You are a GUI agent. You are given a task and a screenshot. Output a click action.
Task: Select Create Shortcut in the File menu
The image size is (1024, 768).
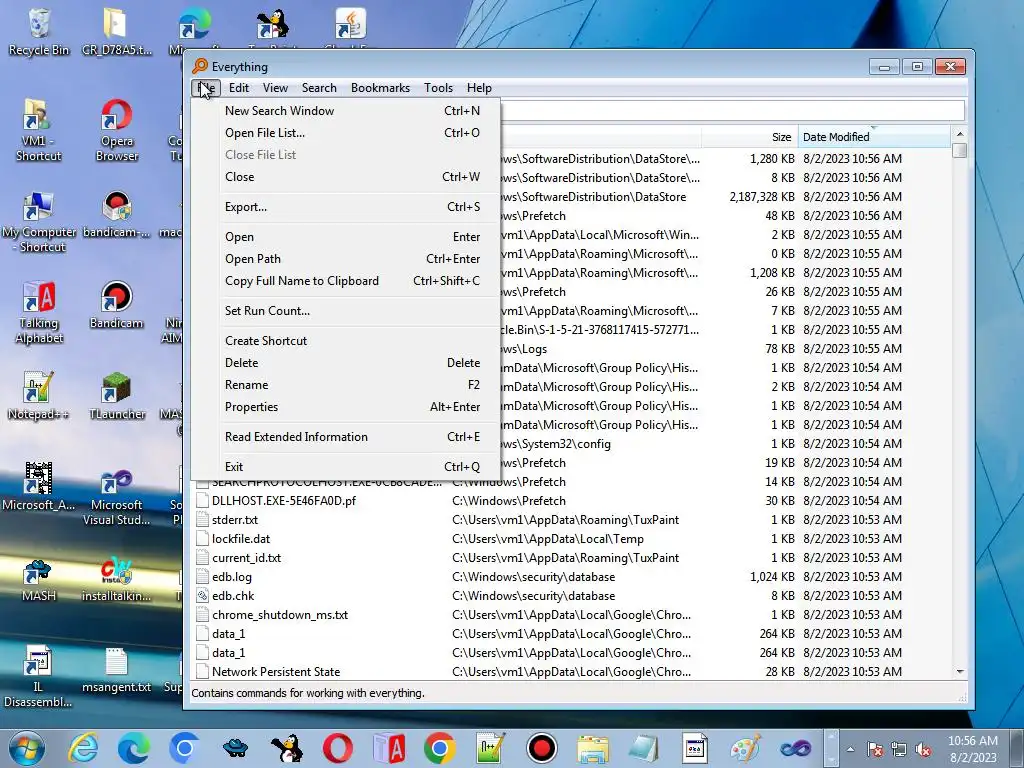click(x=346, y=341)
